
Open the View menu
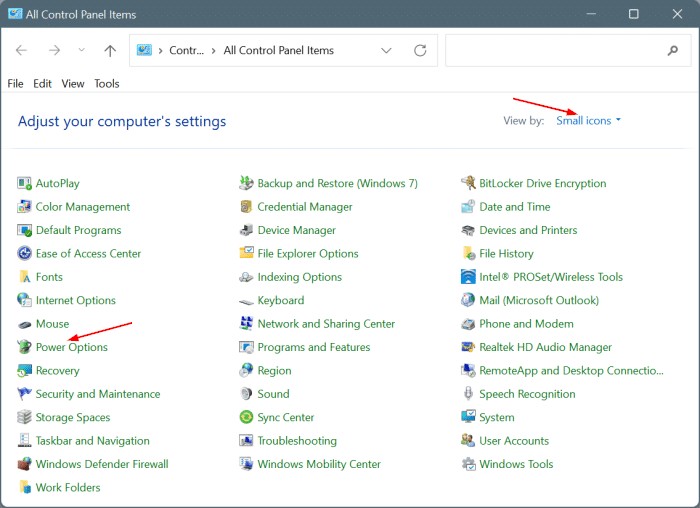tap(73, 83)
